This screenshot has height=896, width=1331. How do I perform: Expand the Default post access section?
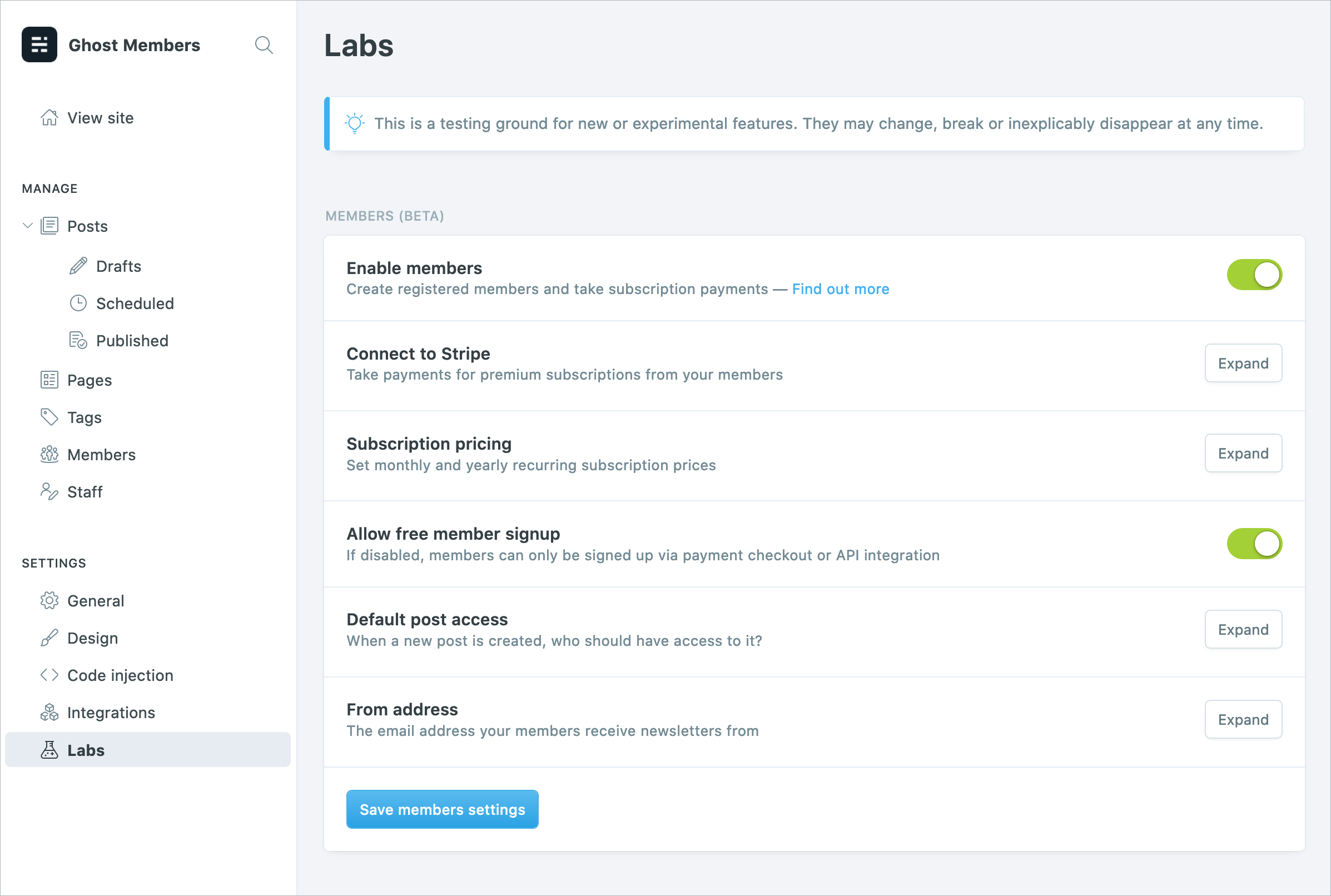point(1243,630)
